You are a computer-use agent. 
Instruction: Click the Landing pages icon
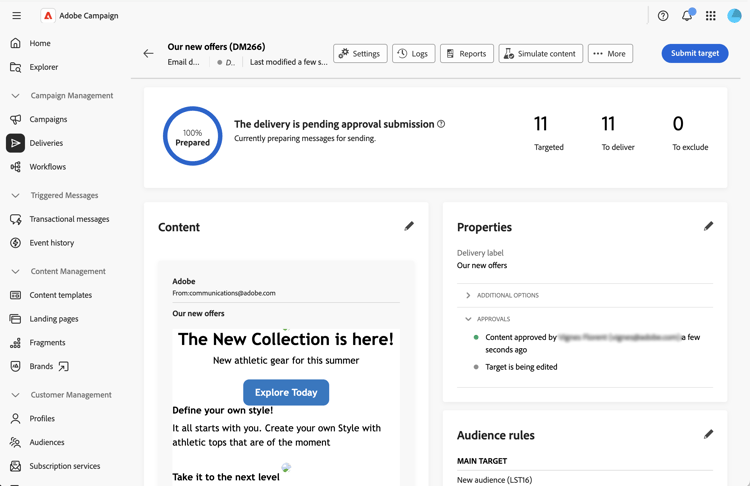click(x=15, y=319)
